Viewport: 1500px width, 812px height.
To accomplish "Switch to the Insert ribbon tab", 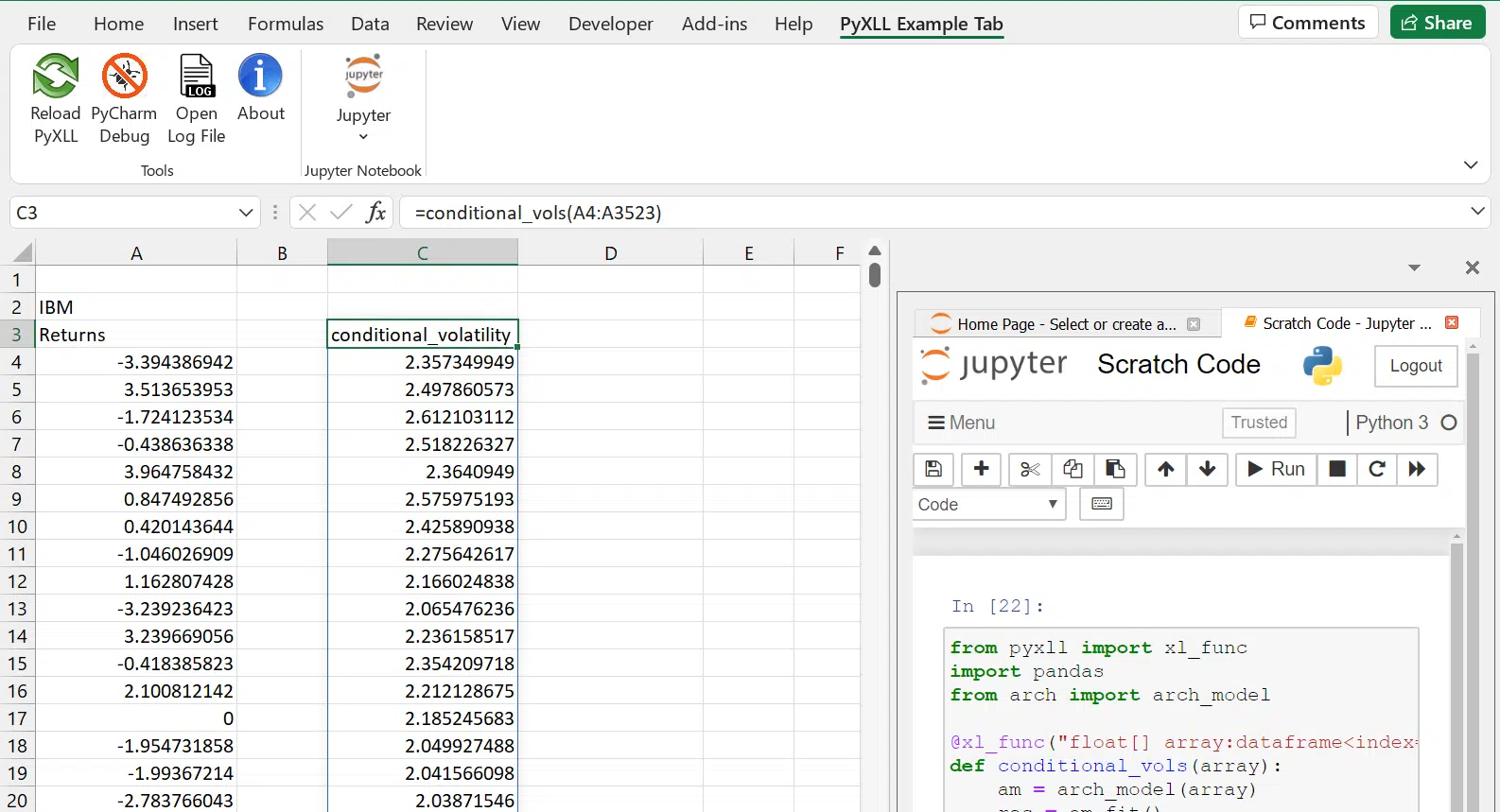I will tap(196, 24).
